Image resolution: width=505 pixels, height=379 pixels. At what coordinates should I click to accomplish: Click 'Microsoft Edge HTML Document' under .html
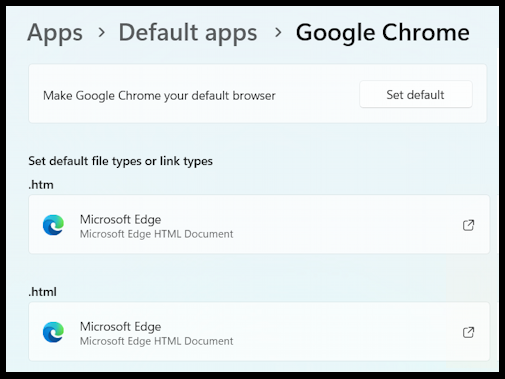point(156,341)
